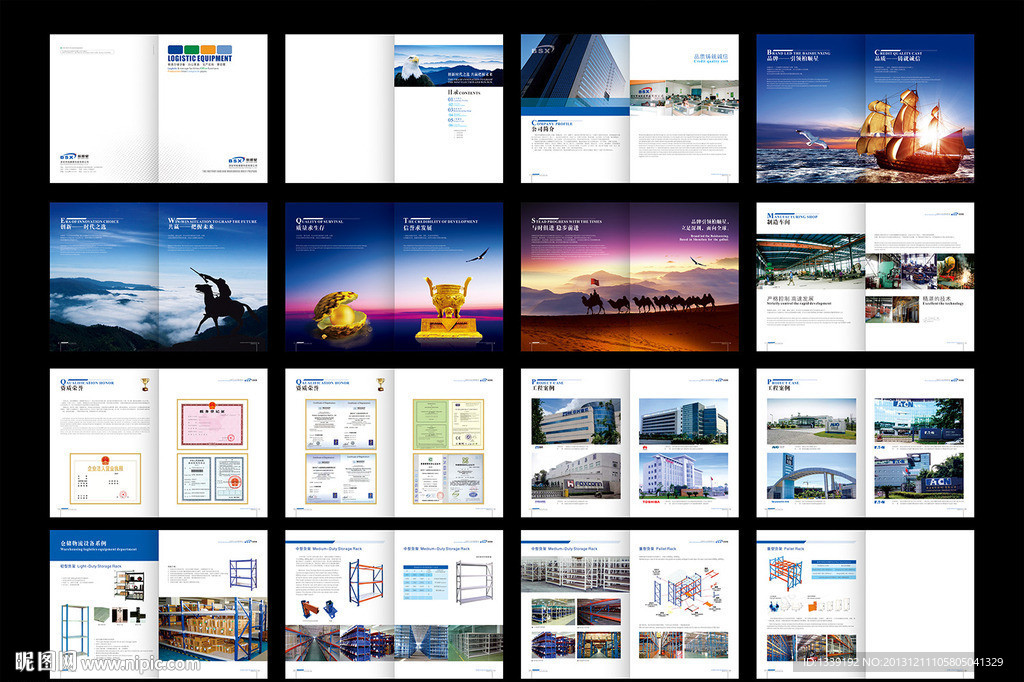The image size is (1024, 682).
Task: Click the grey medium-duty rack illustration
Action: coord(475,583)
